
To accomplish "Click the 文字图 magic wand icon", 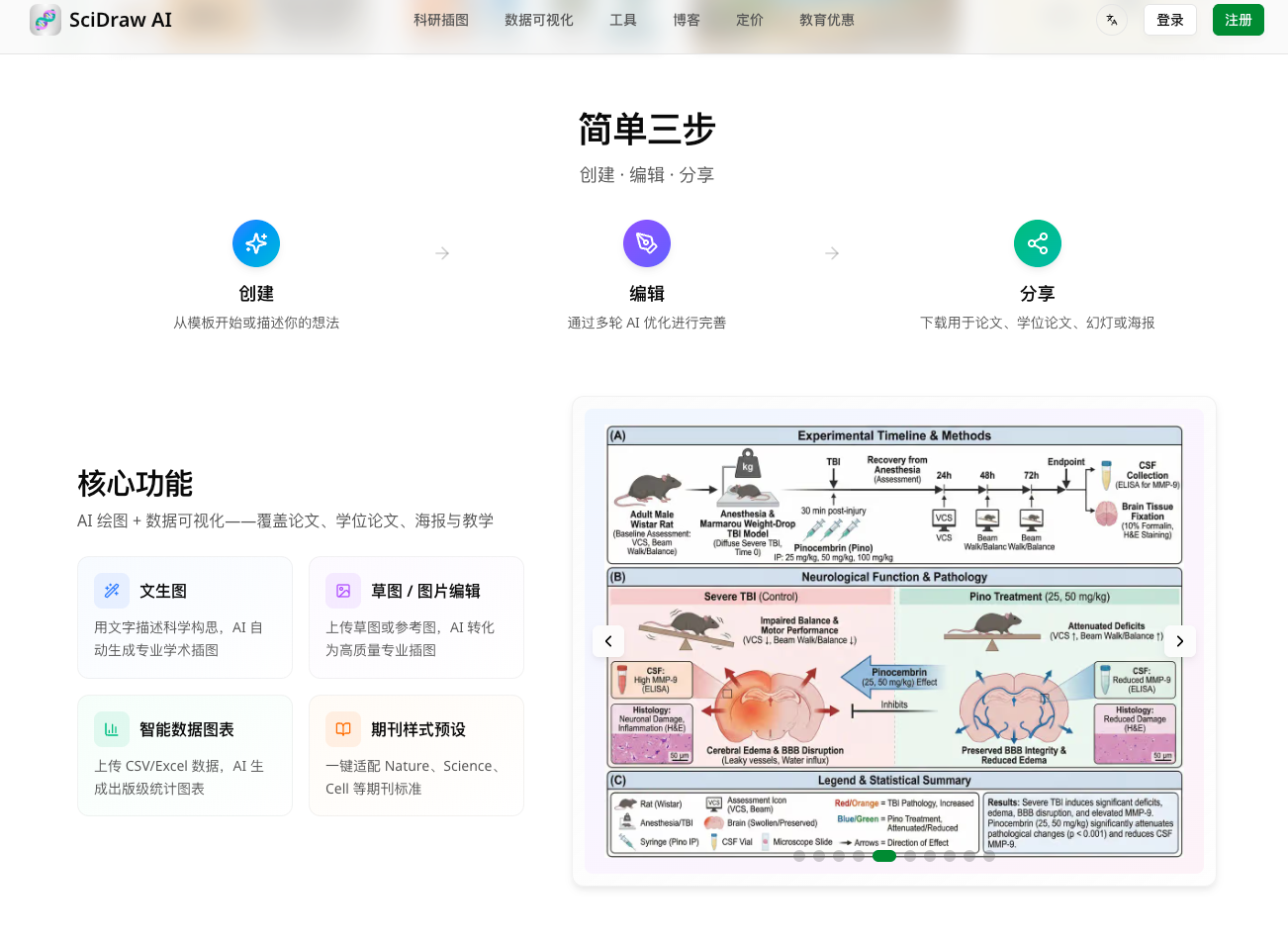I will (x=112, y=591).
